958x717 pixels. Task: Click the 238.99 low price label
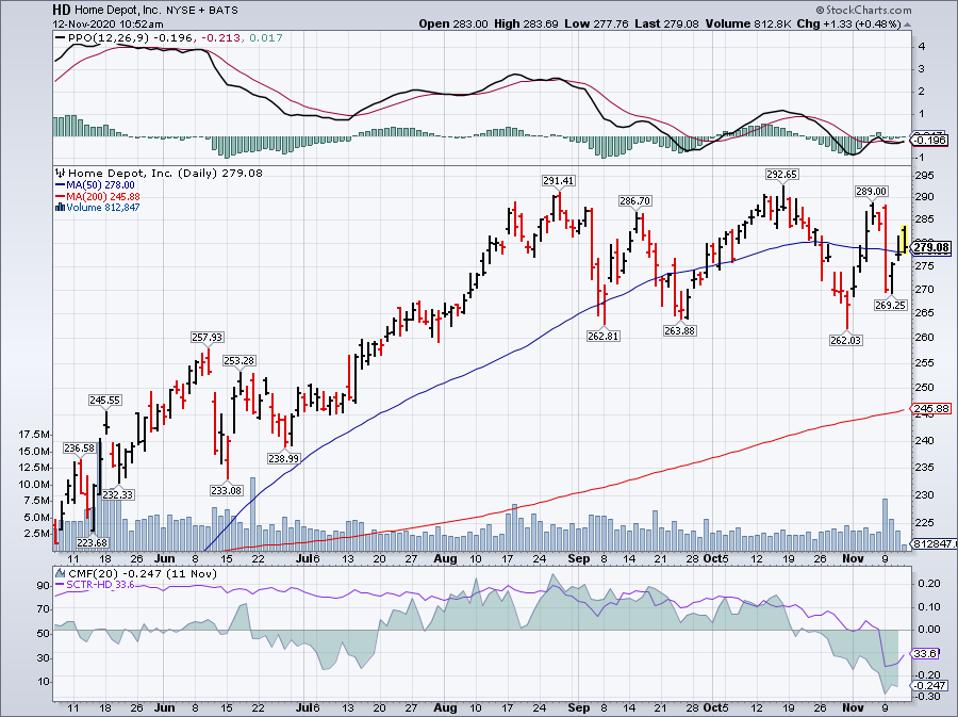click(283, 458)
